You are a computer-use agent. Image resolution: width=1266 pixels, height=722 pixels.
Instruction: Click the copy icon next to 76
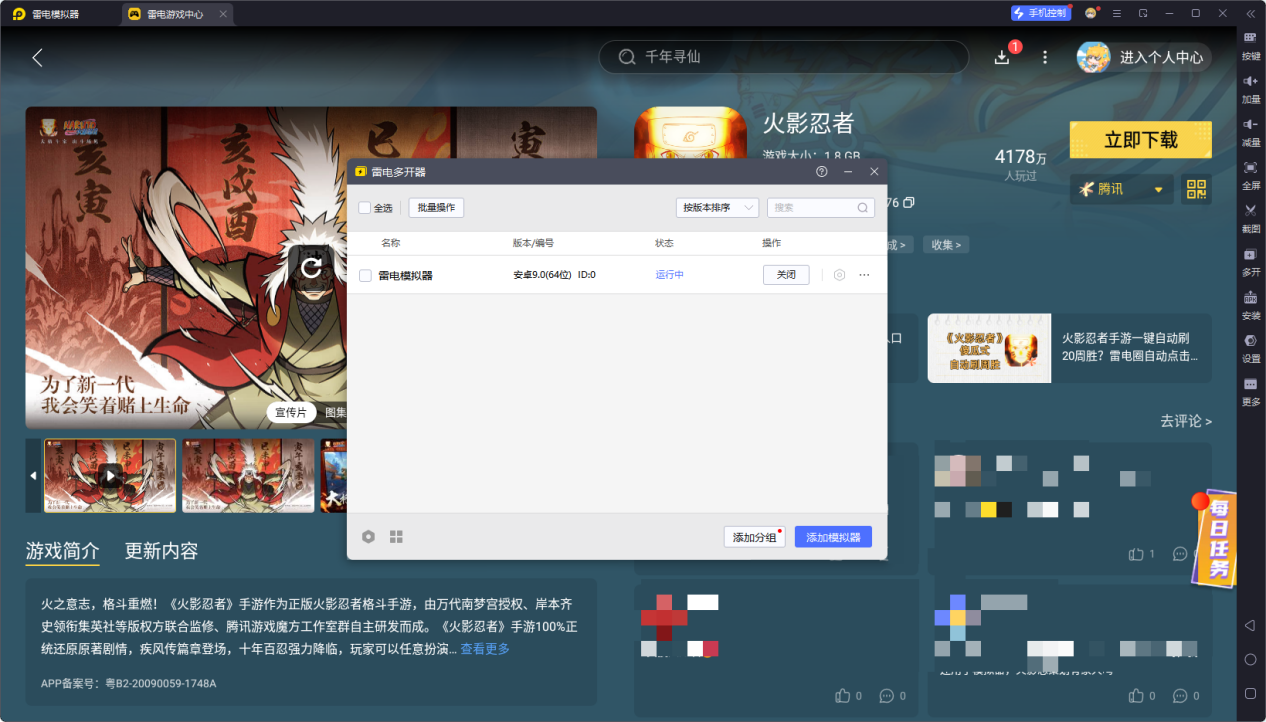pos(909,203)
